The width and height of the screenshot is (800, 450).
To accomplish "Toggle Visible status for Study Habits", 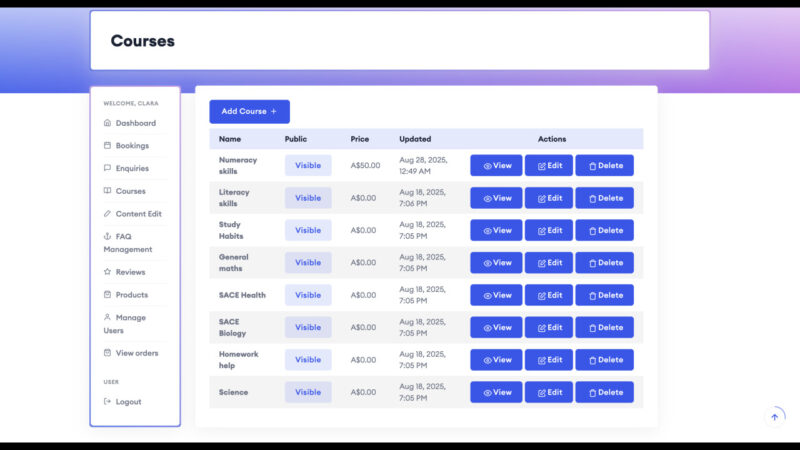I will coord(308,230).
